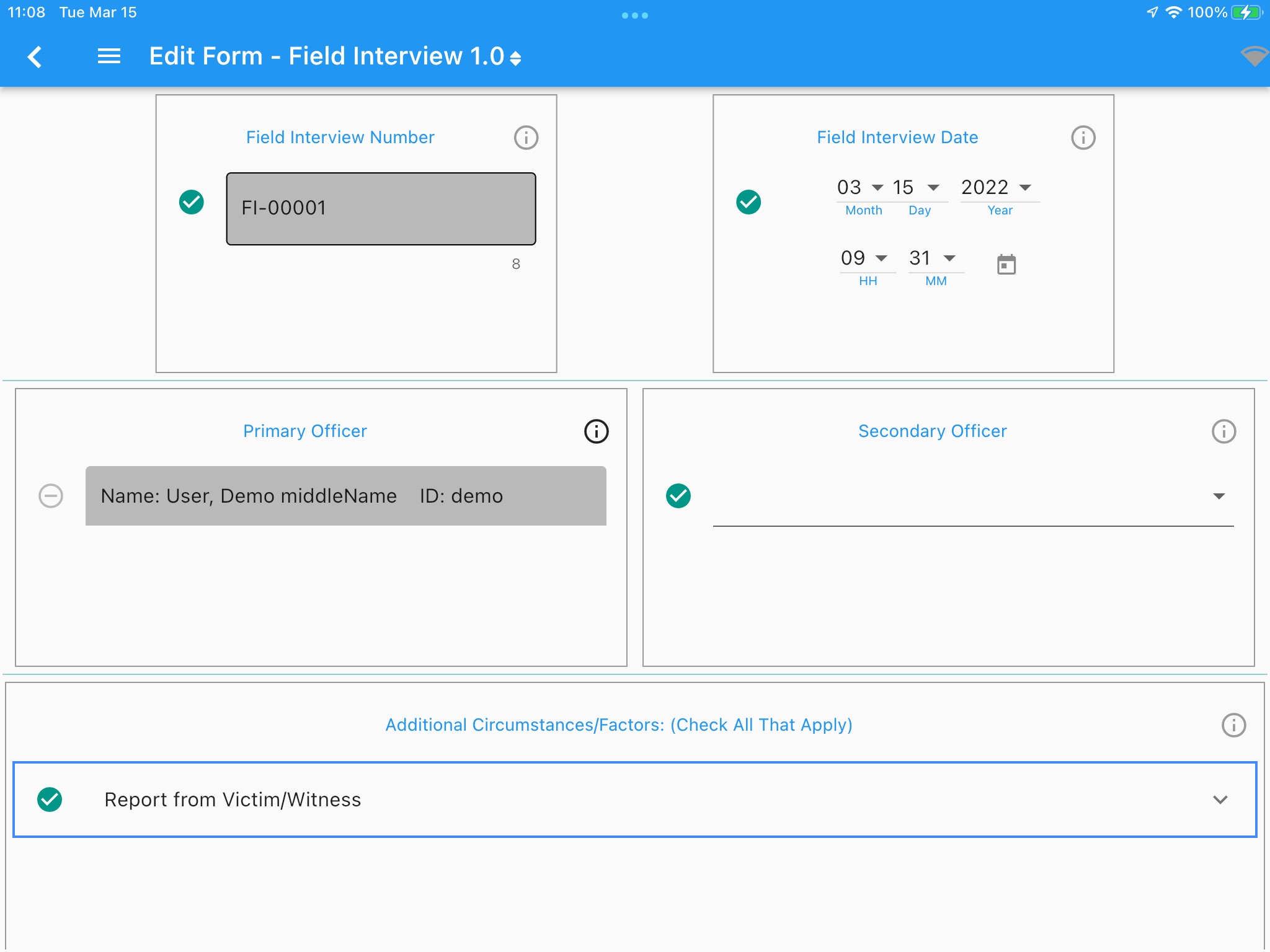Screen dimensions: 1270x952
Task: Open the Year dropdown showing 2022
Action: coord(996,187)
